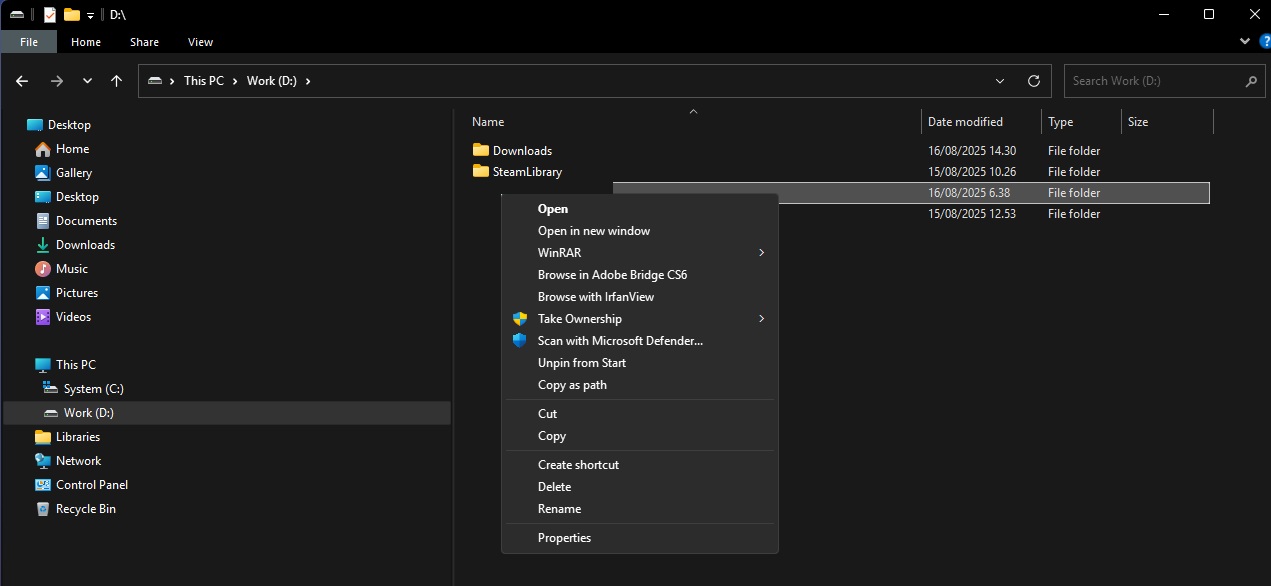Switch to the View ribbon tab
Screen dimensions: 1271x586
click(x=200, y=42)
